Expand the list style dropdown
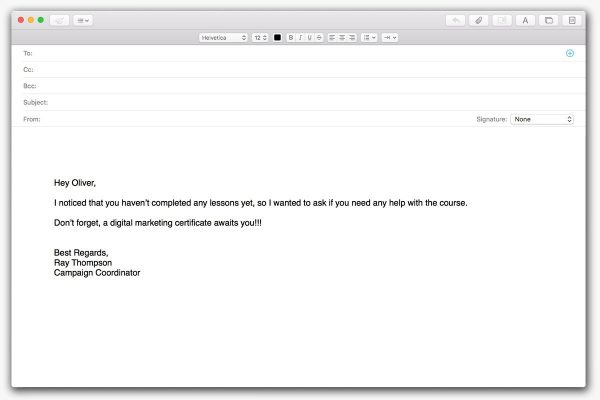Viewport: 600px width, 400px height. (369, 38)
